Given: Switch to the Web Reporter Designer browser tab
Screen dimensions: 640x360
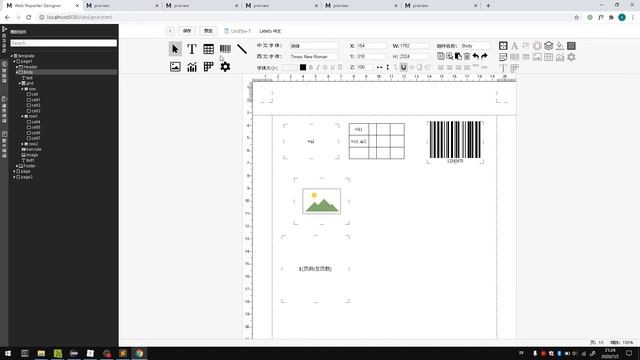Looking at the screenshot, I should tap(41, 6).
